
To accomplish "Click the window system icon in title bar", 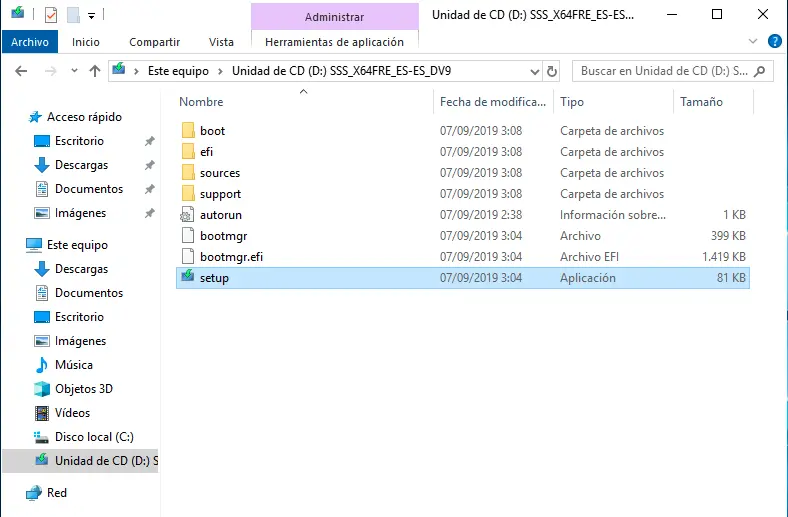I will tap(18, 12).
